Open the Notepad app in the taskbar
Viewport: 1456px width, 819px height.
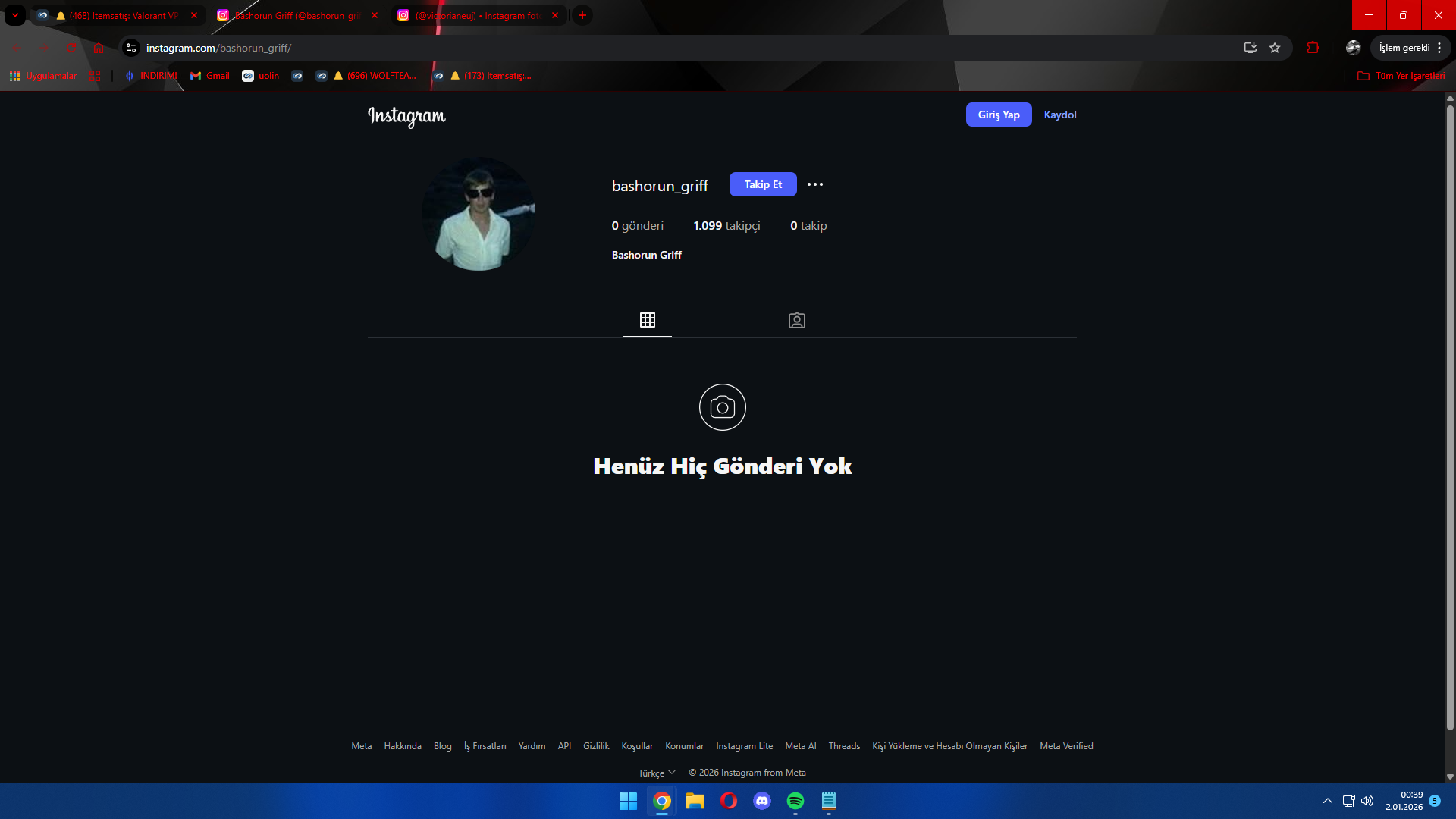click(829, 801)
